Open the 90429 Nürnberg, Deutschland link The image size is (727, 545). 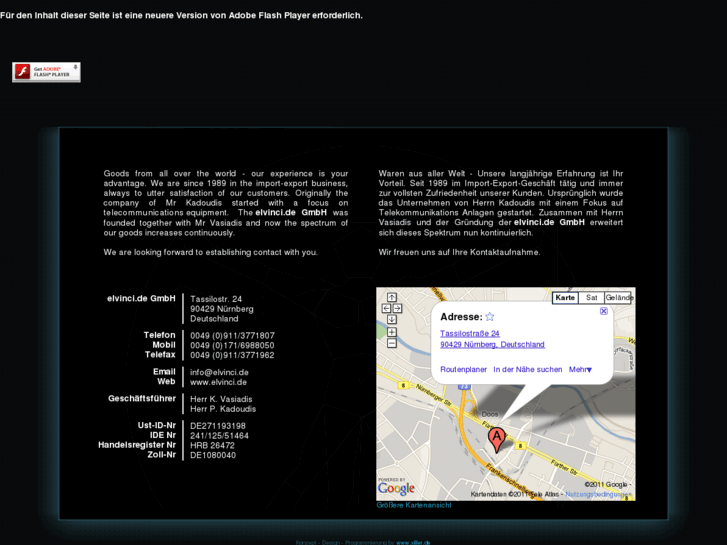point(492,345)
